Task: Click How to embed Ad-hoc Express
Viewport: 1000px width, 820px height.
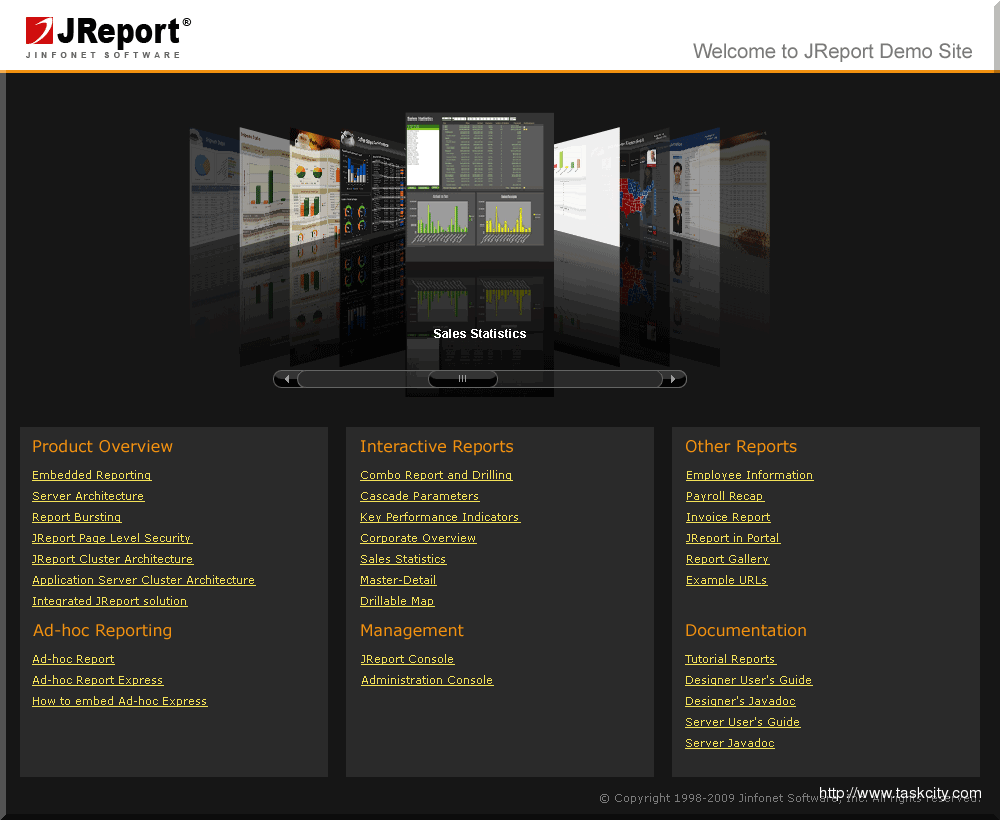Action: coord(120,701)
